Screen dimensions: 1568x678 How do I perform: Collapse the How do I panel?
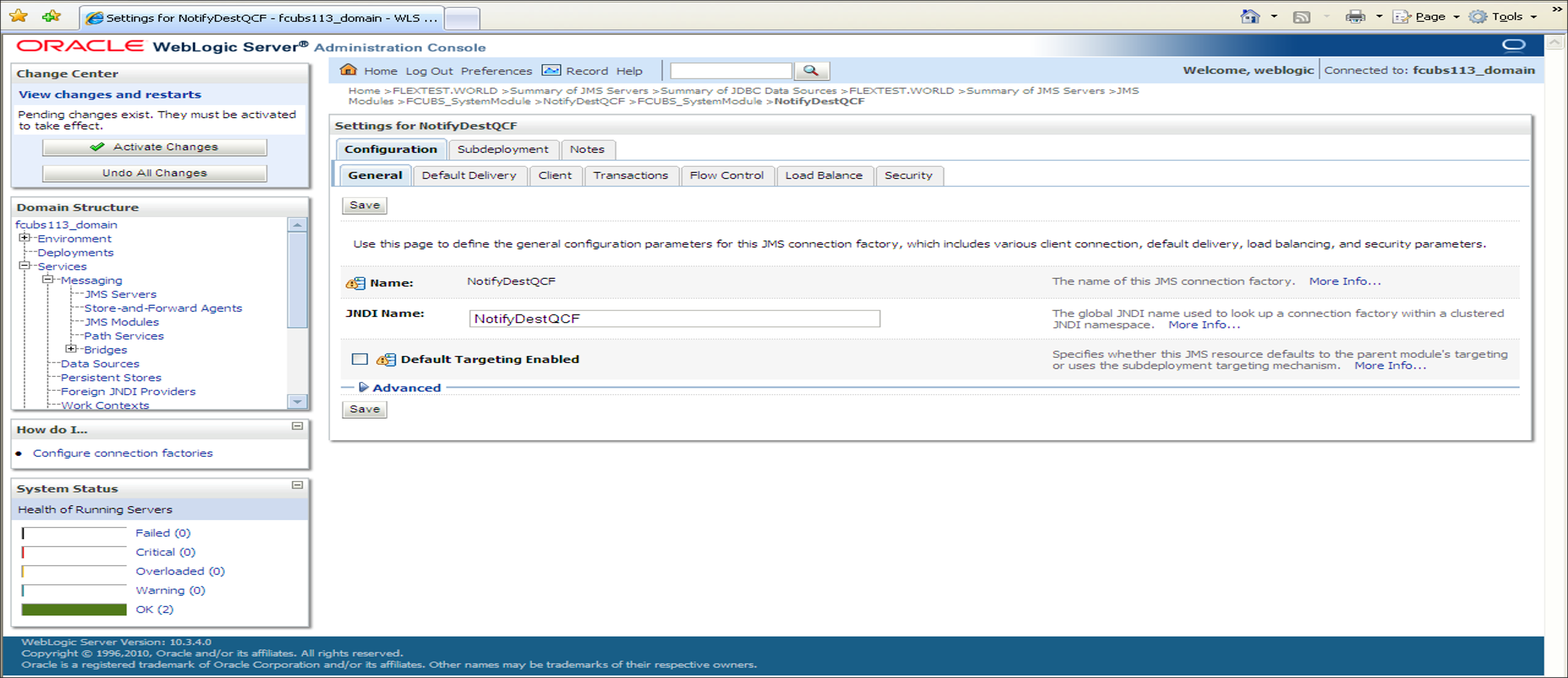(297, 426)
